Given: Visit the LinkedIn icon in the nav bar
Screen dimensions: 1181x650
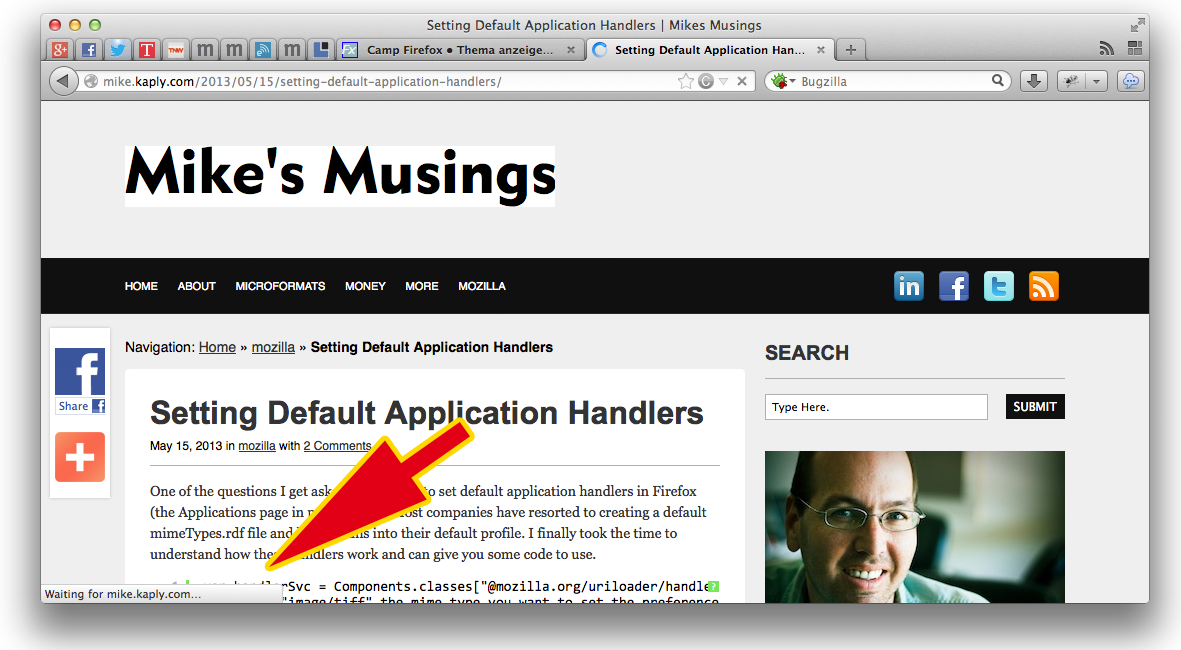Looking at the screenshot, I should 909,286.
